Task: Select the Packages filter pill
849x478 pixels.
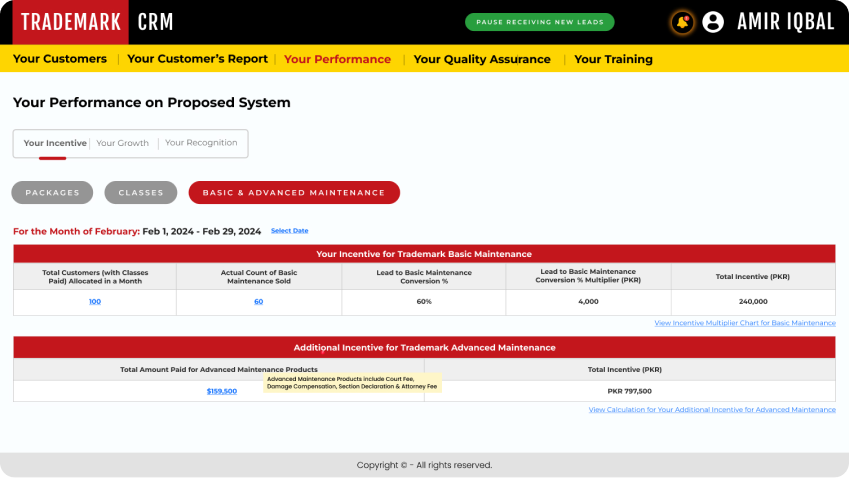Action: (x=52, y=192)
